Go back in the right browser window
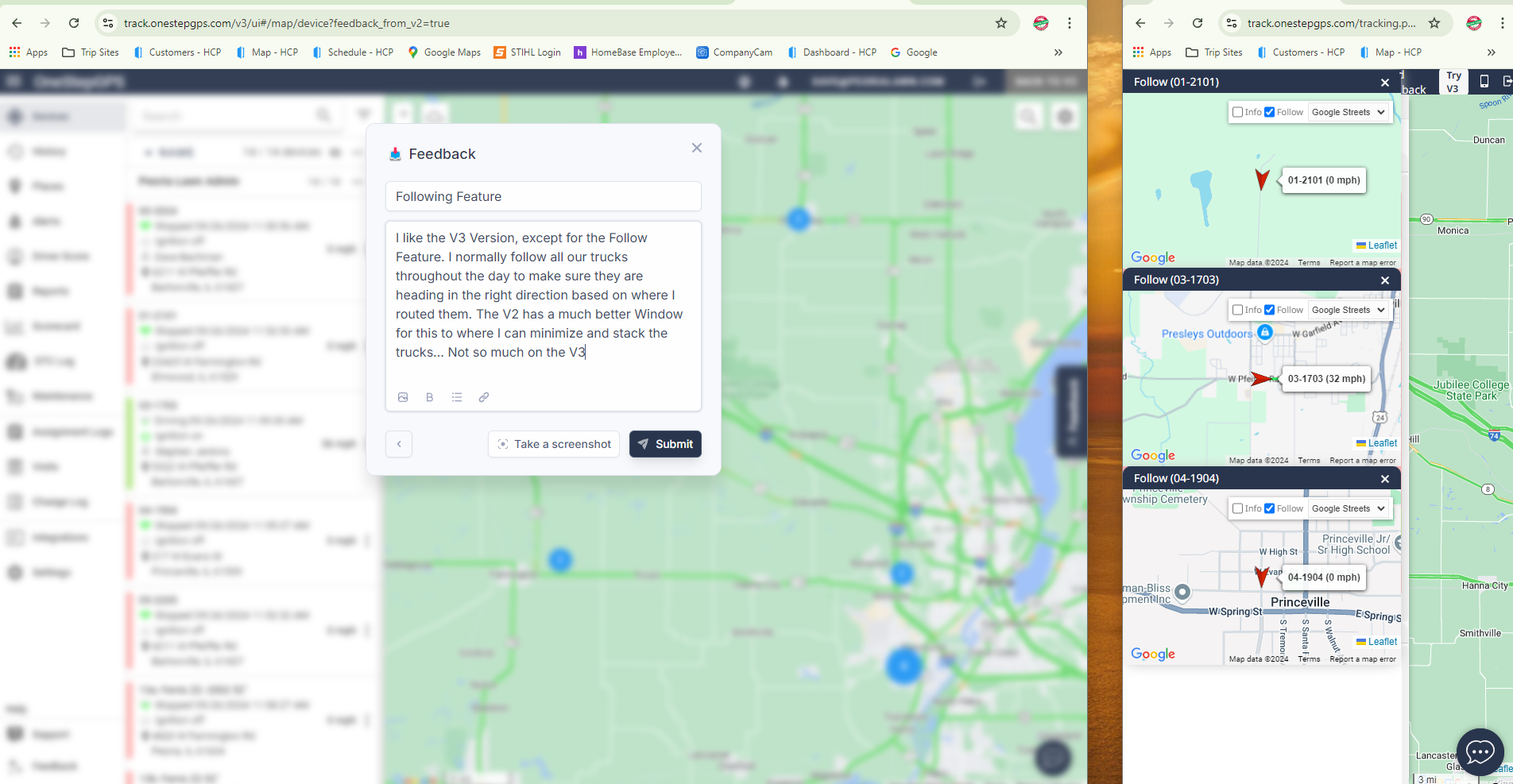The width and height of the screenshot is (1513, 784). pyautogui.click(x=1140, y=23)
